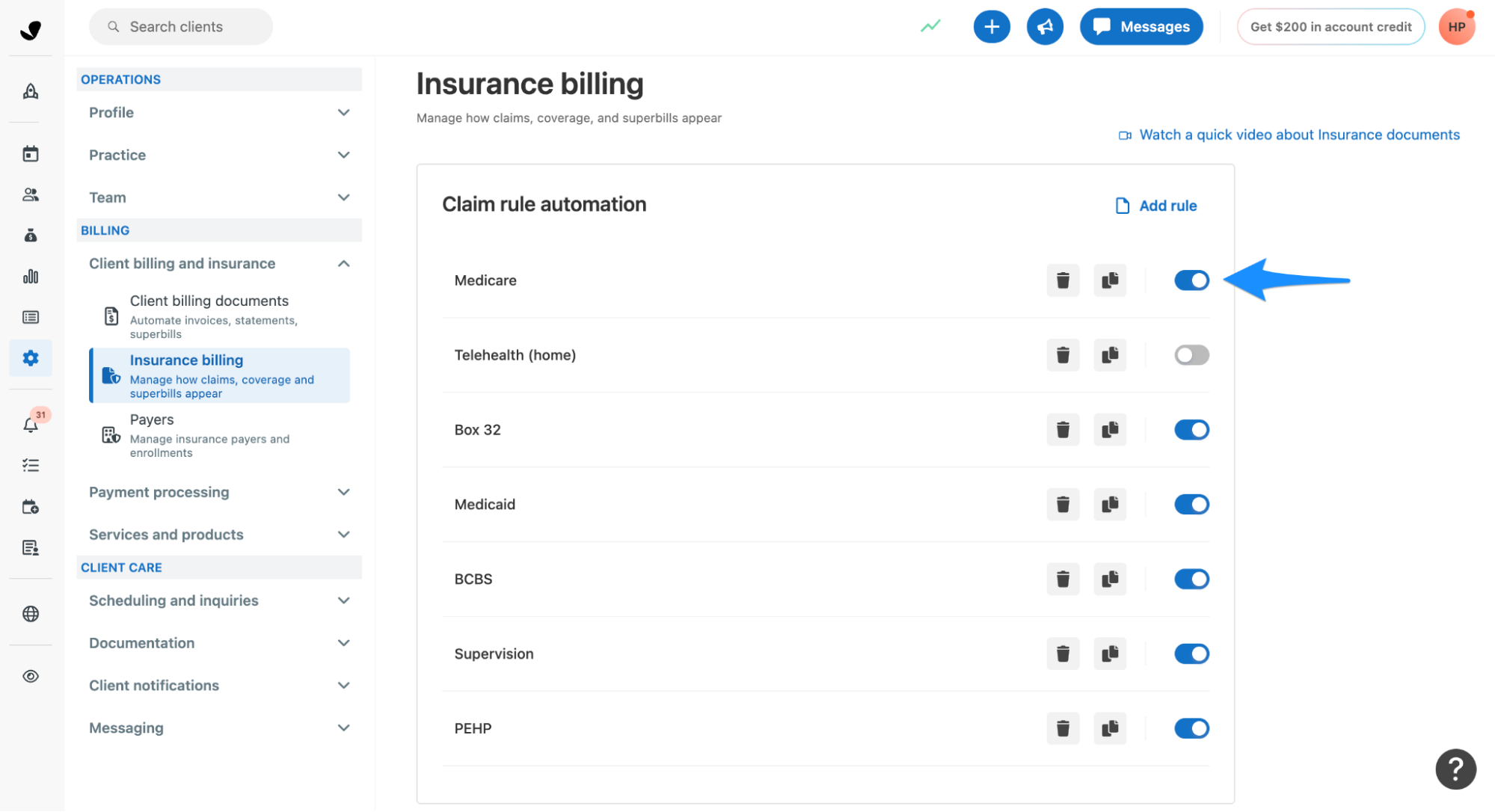The image size is (1495, 812).
Task: Click the blue plus create button
Action: (x=992, y=27)
